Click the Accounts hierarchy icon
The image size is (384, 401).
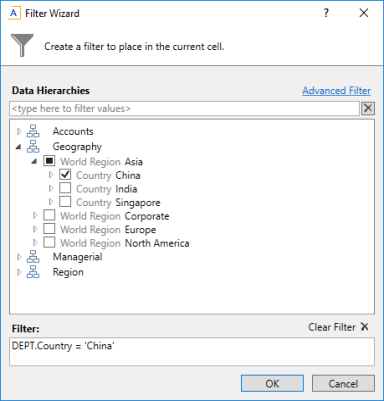click(x=33, y=131)
